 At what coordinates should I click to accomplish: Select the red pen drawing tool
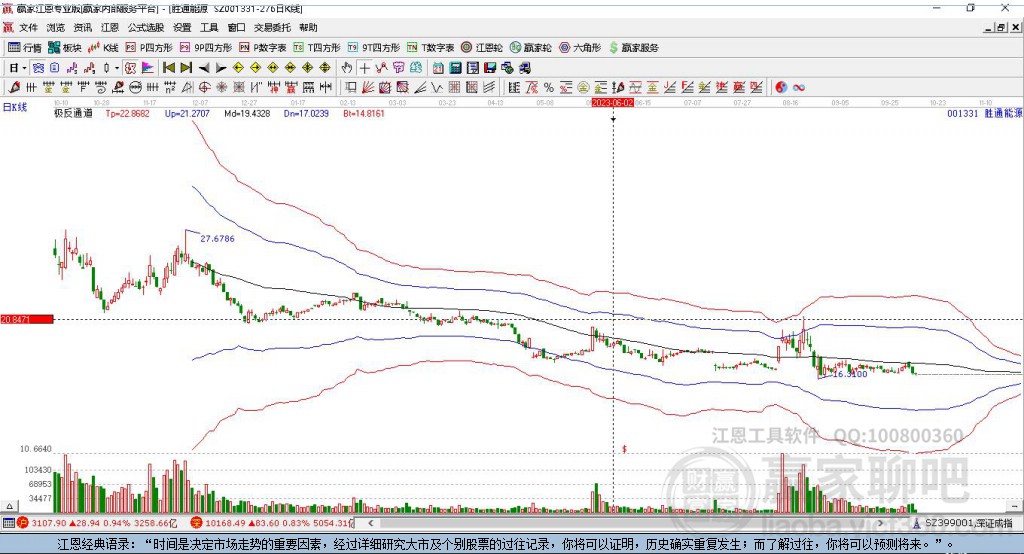pos(14,88)
